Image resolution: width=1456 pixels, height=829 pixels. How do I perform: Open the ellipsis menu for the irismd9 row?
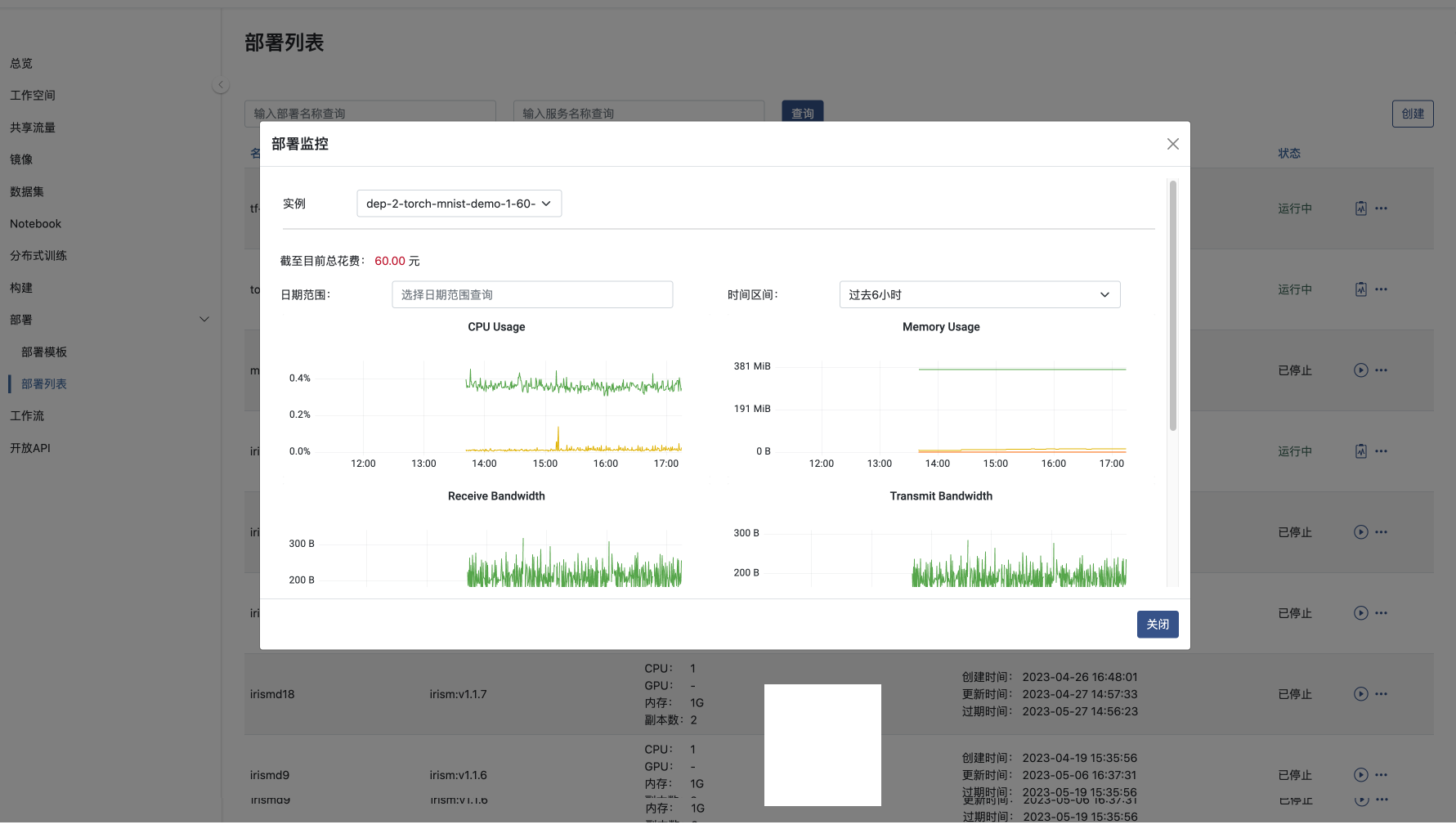tap(1381, 775)
